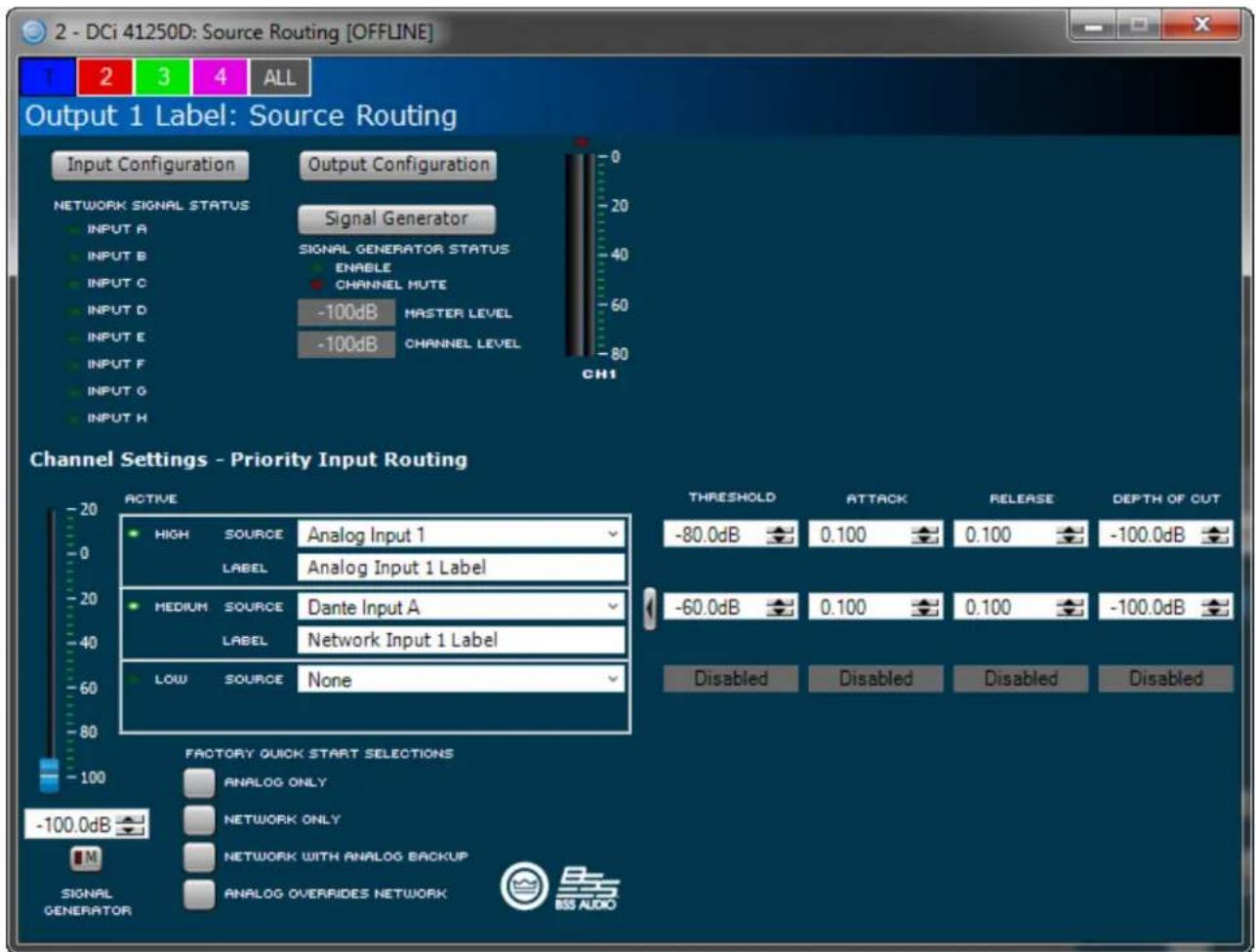The height and width of the screenshot is (952, 1256).
Task: Click the disabled Low threshold field
Action: tap(731, 679)
